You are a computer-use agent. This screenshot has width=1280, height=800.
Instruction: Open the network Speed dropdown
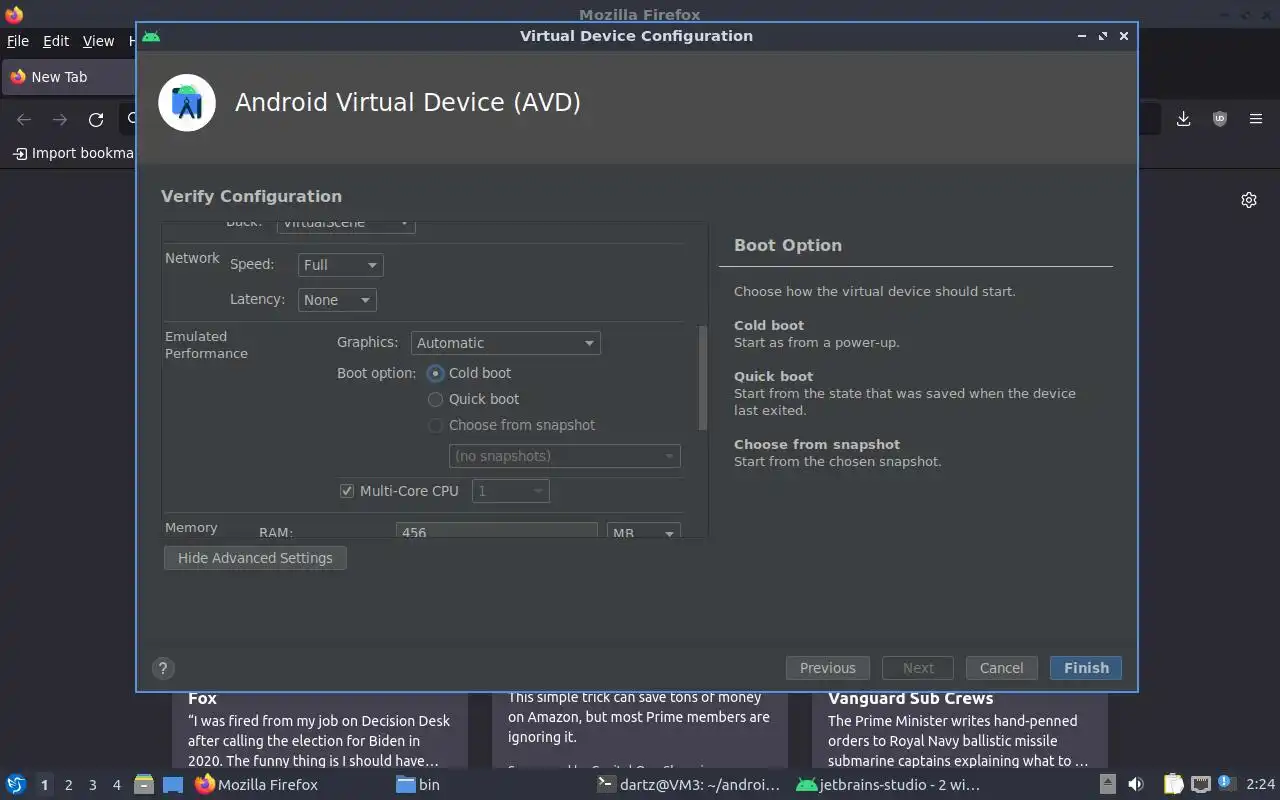pyautogui.click(x=340, y=265)
